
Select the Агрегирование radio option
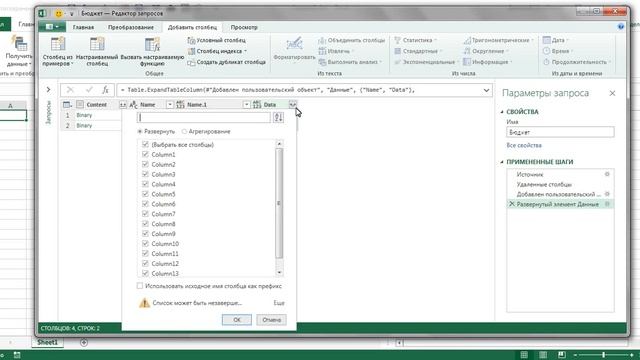184,131
